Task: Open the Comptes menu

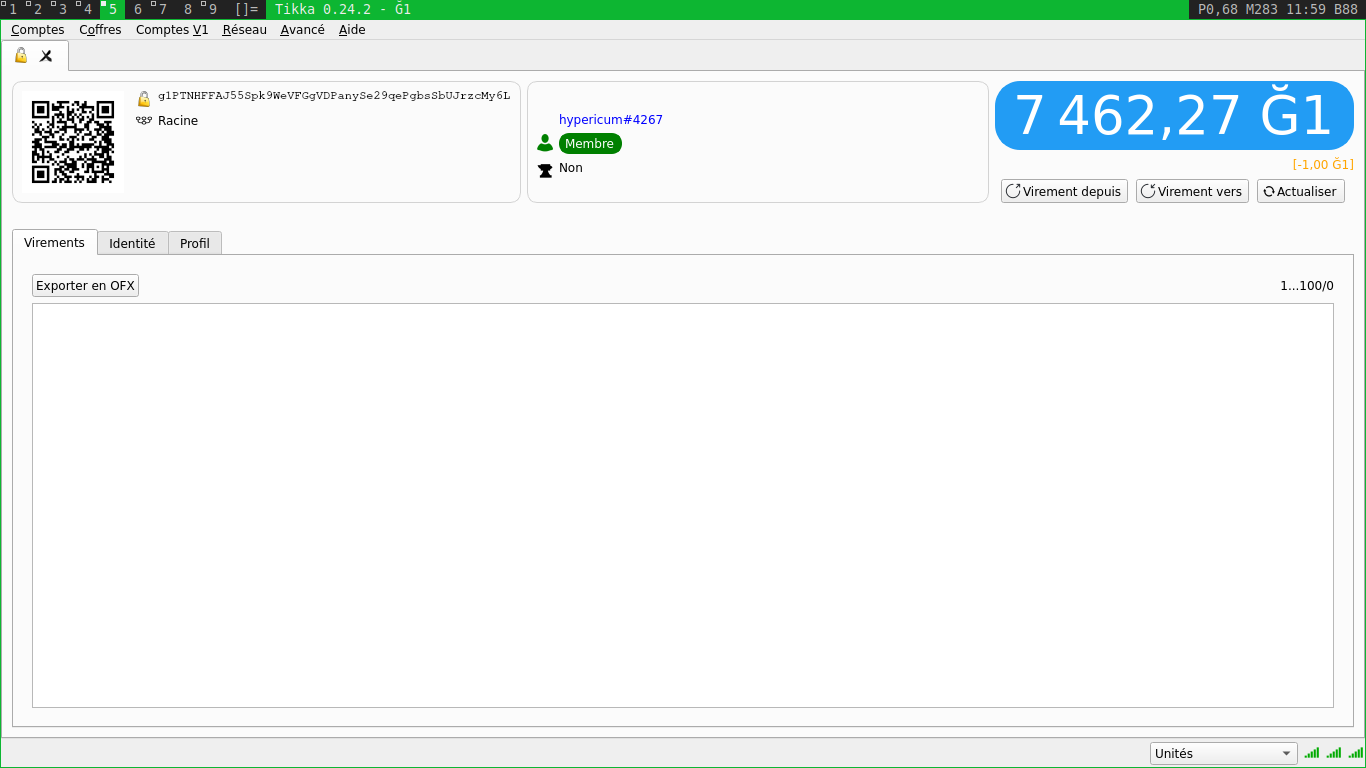Action: [38, 30]
